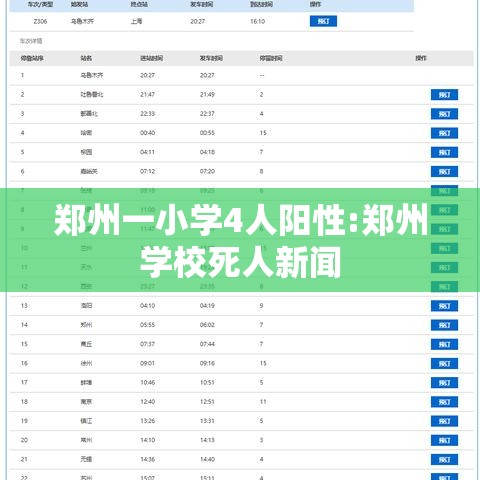
Task: Select station name 商丘
Action: pos(86,344)
